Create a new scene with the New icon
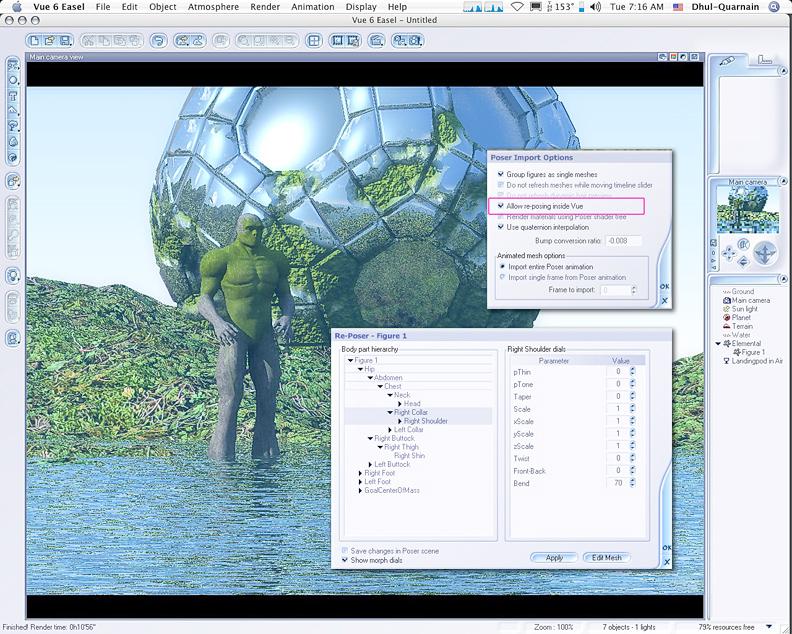This screenshot has height=634, width=792. pos(34,41)
